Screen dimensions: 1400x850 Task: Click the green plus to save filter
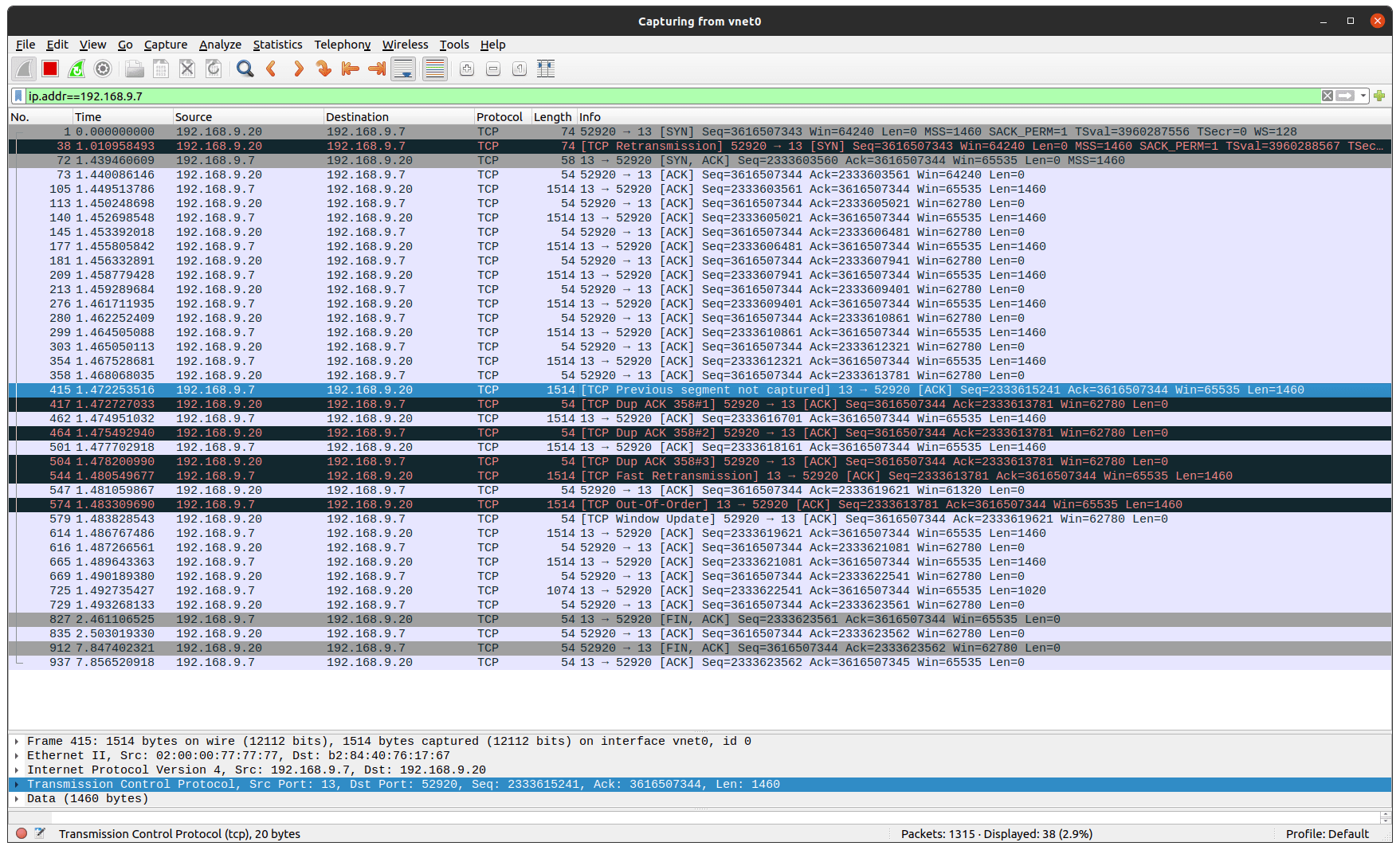click(x=1379, y=95)
